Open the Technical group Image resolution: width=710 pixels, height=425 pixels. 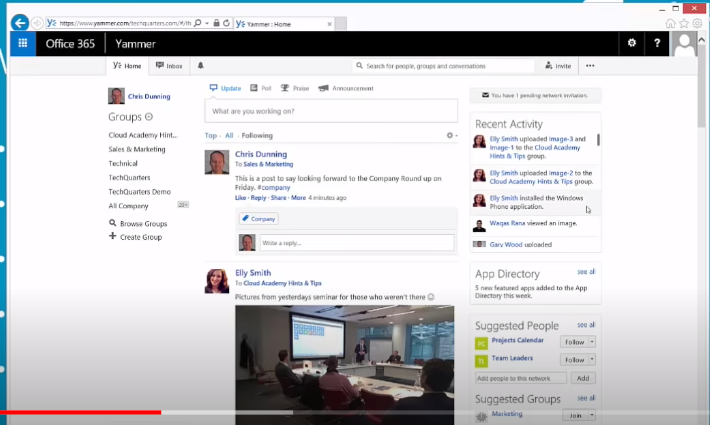(x=123, y=163)
